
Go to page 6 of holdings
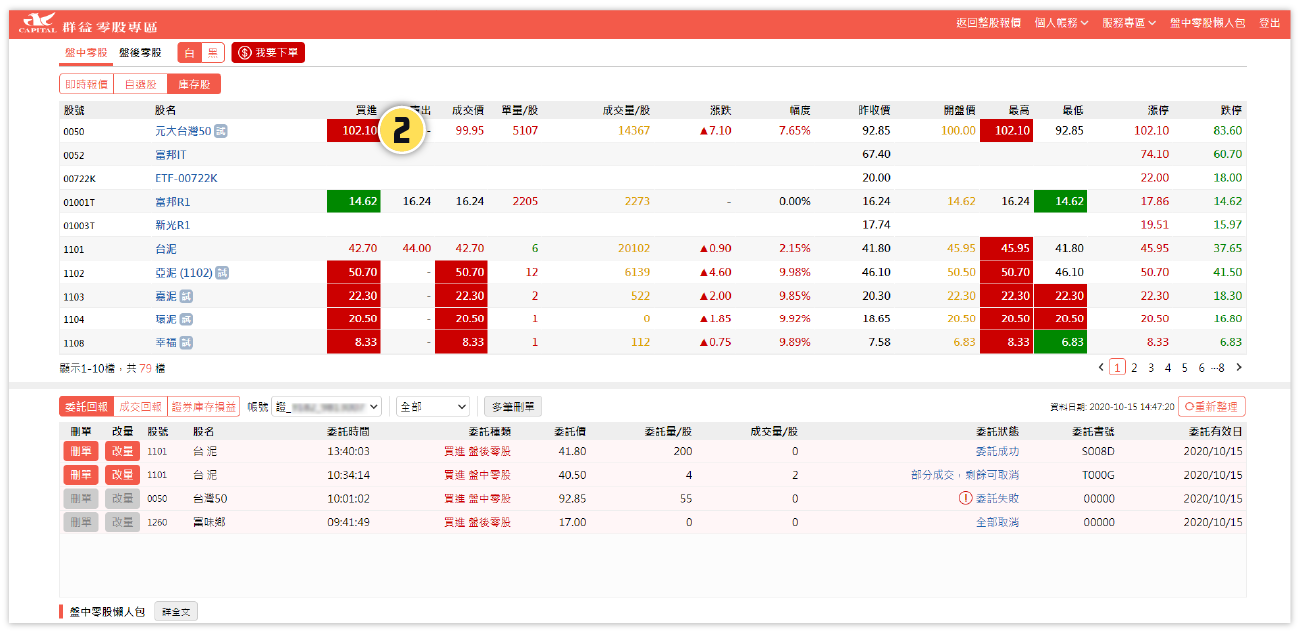(1201, 367)
